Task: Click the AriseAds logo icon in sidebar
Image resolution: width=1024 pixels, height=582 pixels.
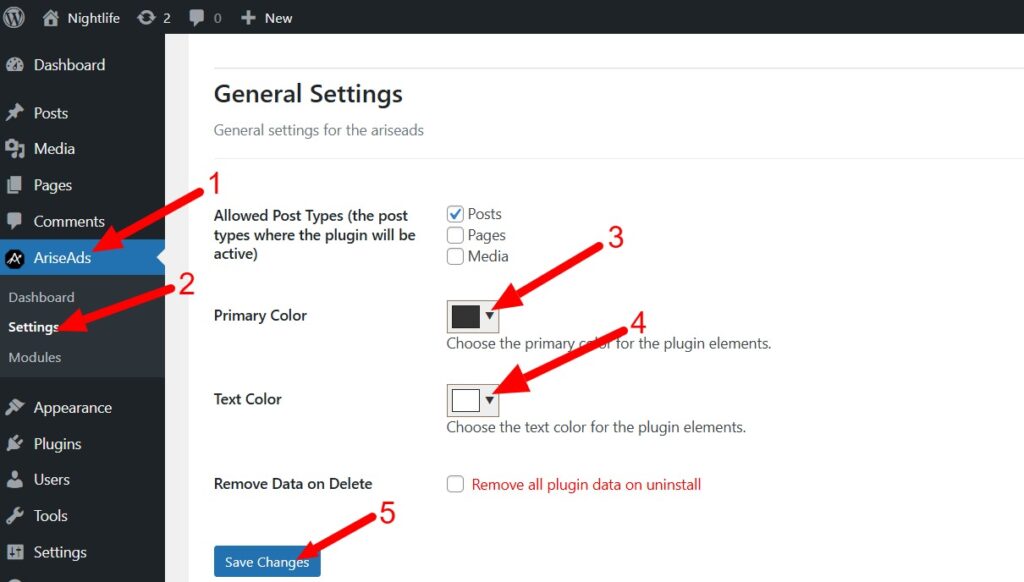Action: [15, 259]
